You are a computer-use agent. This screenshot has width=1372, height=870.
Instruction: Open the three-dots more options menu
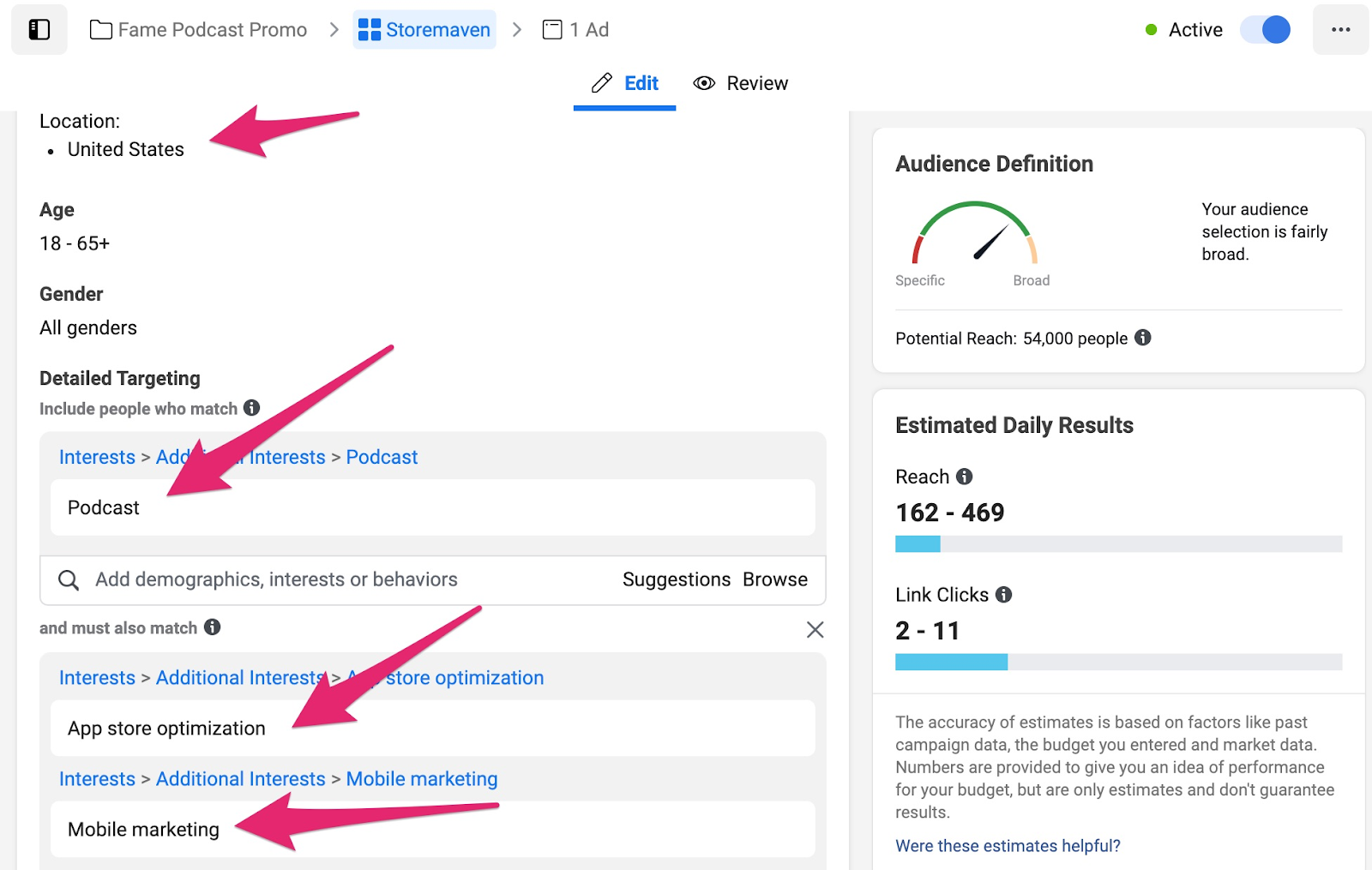pos(1340,30)
